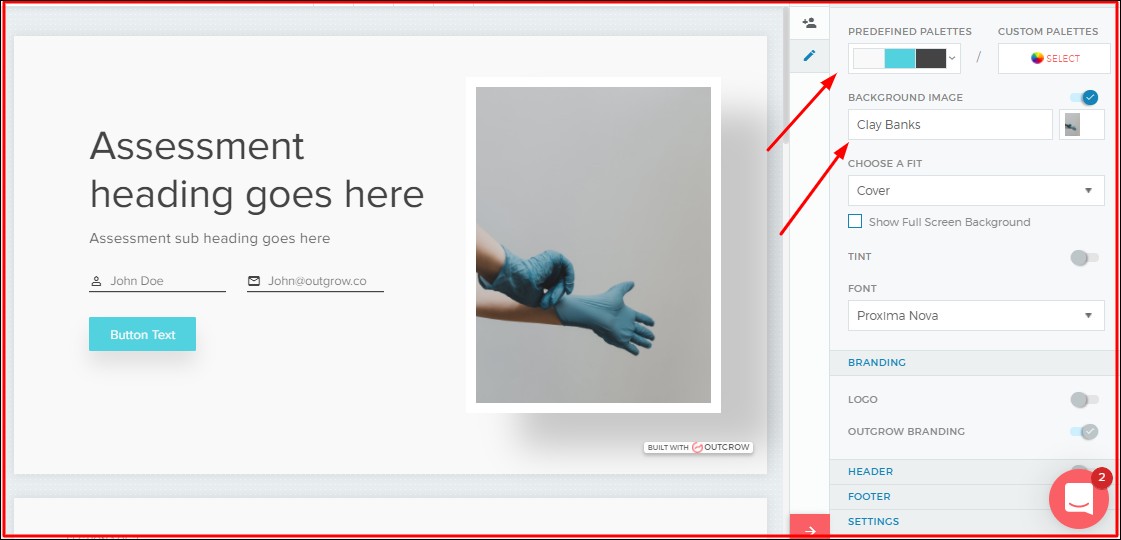This screenshot has height=540, width=1121.
Task: Click the Built With Outgrow badge
Action: pos(698,447)
